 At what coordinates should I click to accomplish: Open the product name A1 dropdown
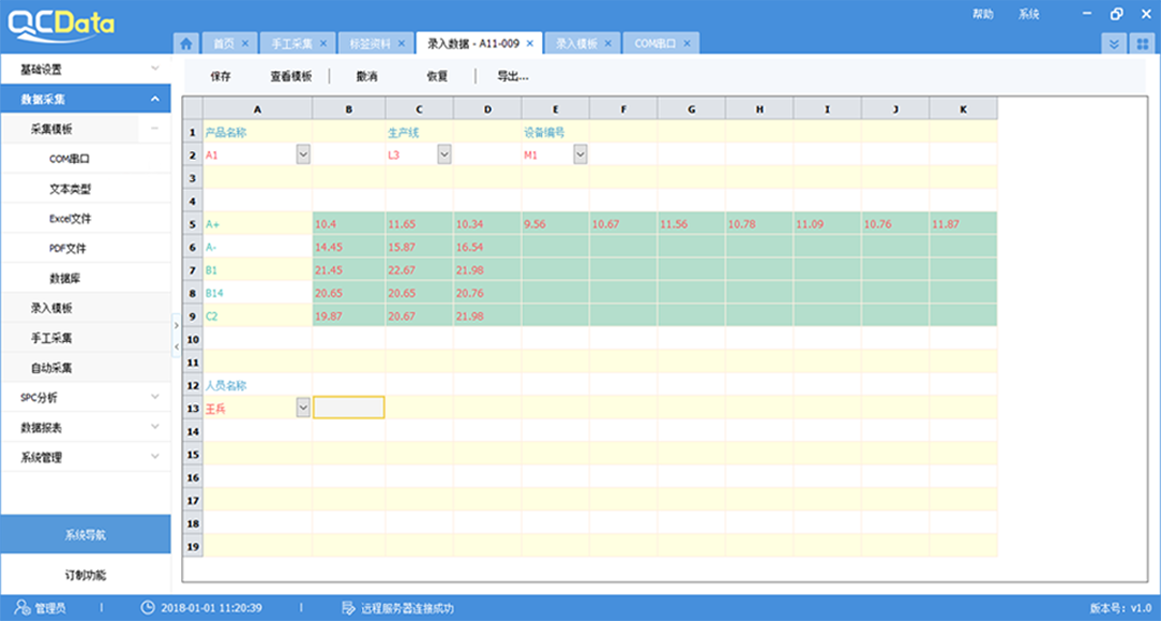tap(303, 154)
